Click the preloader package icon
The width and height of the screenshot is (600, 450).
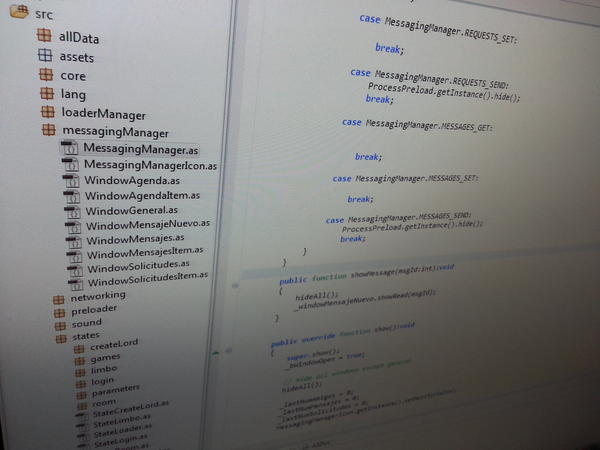click(59, 313)
